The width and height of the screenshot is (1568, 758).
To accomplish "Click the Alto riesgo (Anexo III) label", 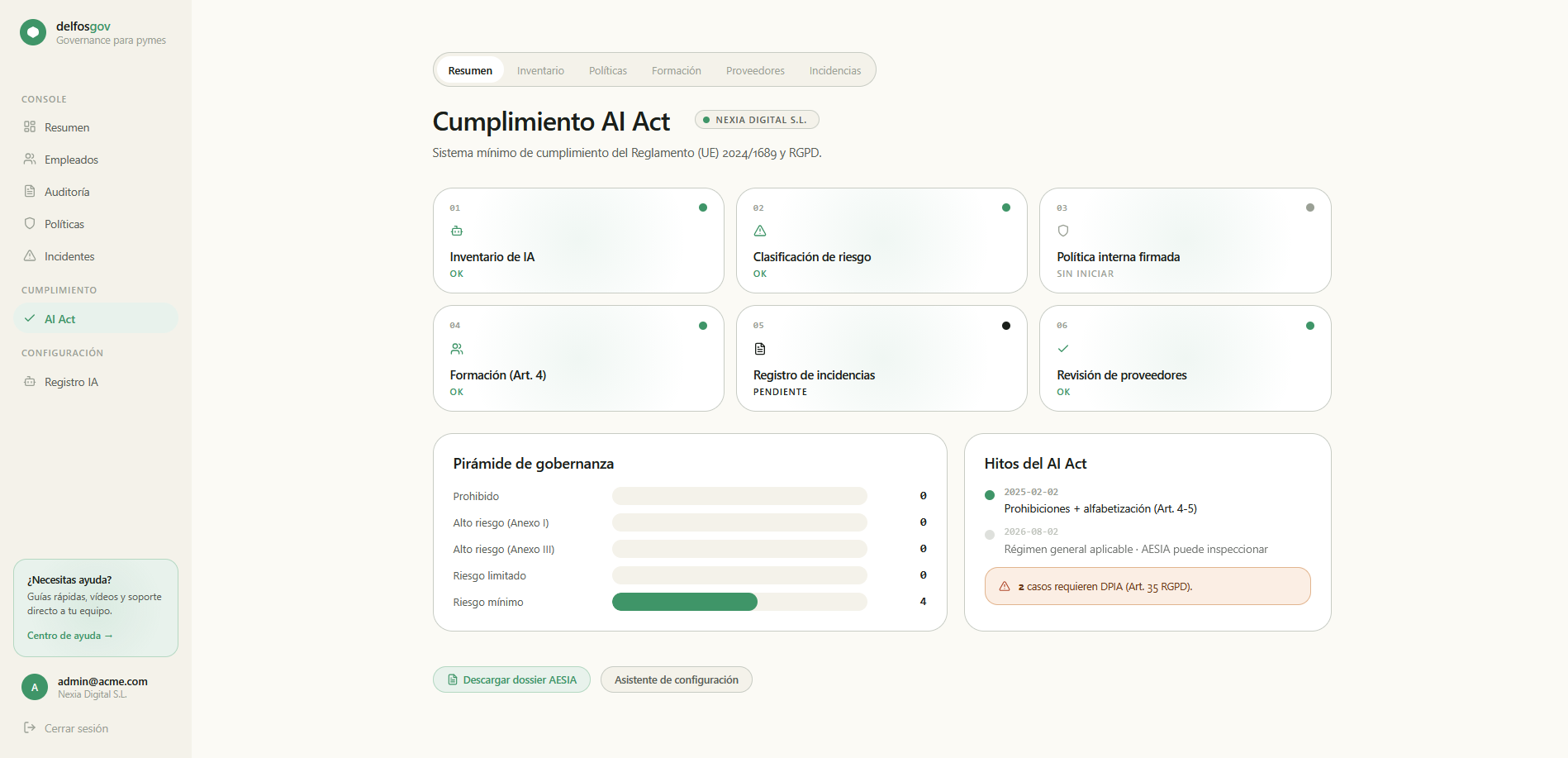I will tap(504, 549).
